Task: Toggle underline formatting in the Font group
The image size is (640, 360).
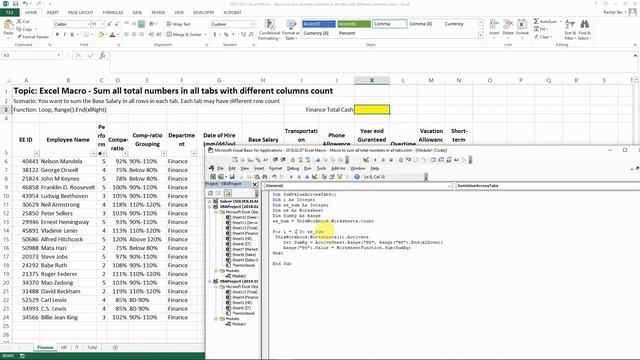Action: click(72, 35)
